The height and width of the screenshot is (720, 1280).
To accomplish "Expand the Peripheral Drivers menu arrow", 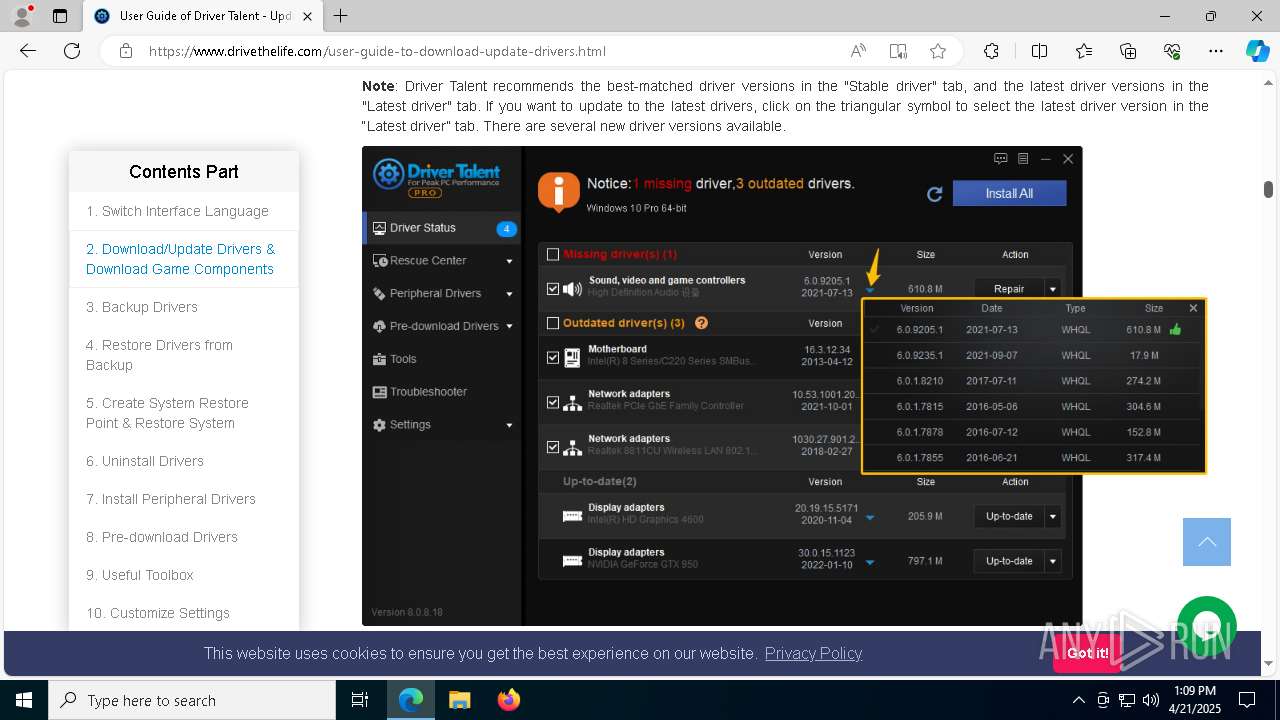I will tap(509, 294).
